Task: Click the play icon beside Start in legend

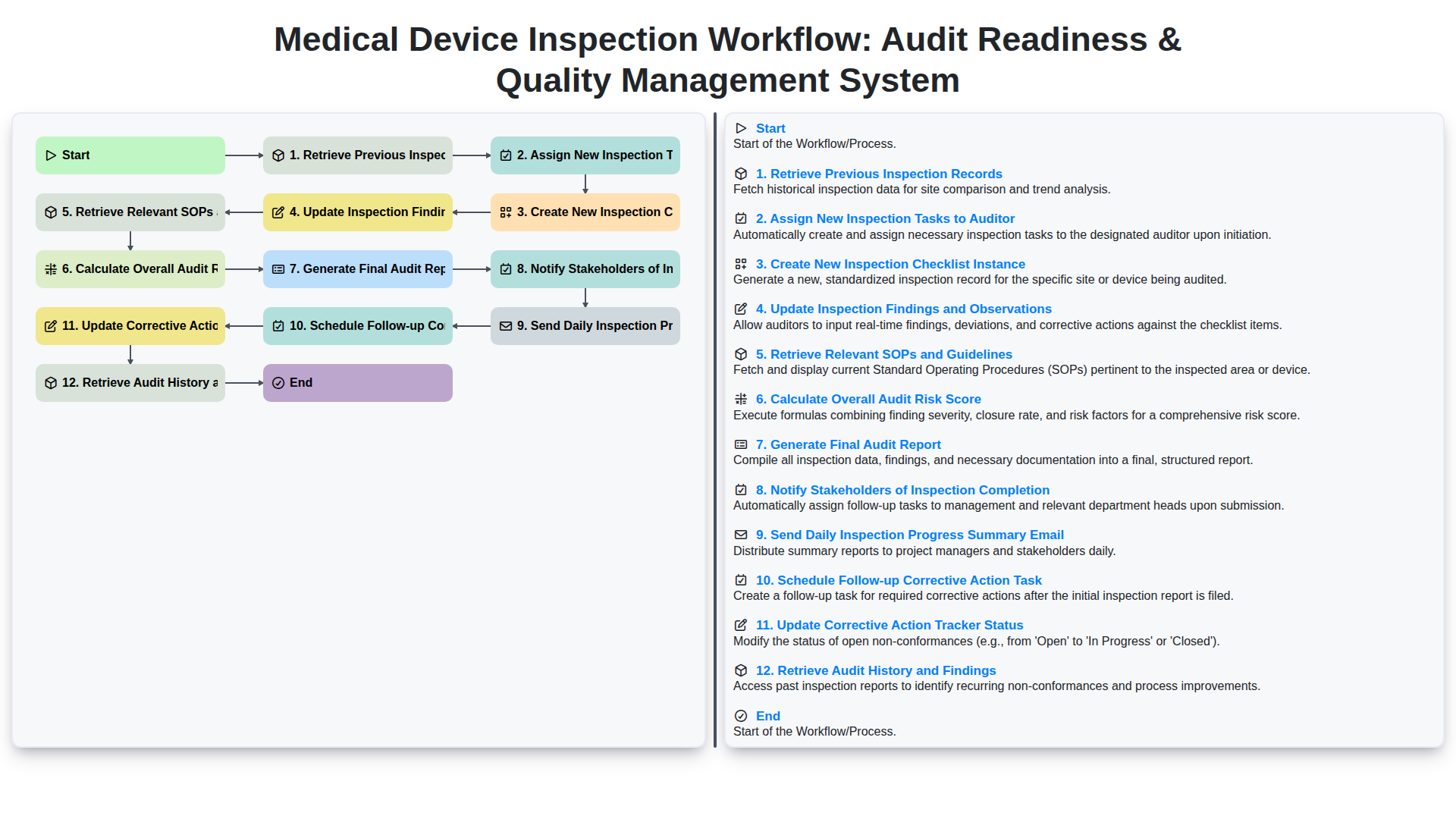Action: (x=741, y=128)
